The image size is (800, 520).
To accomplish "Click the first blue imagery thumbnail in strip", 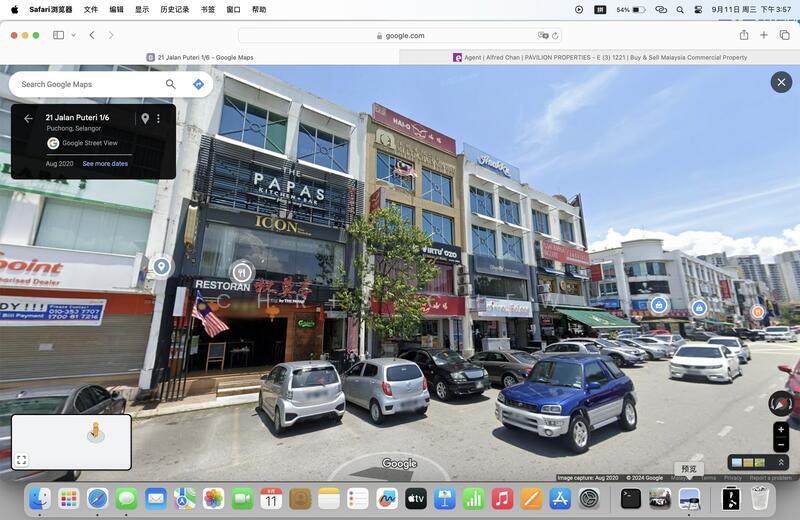I will [737, 463].
